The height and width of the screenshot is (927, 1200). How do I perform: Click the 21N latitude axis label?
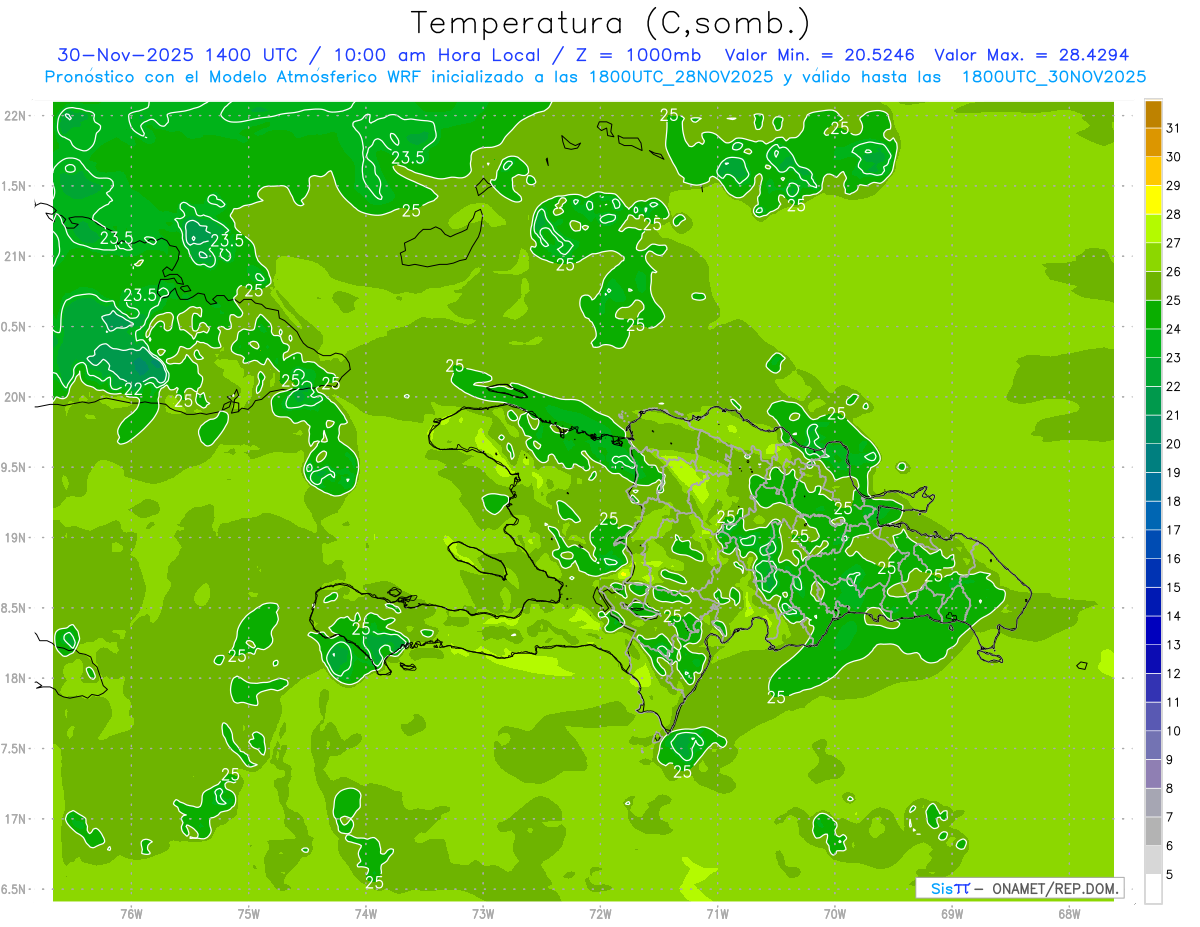(15, 256)
